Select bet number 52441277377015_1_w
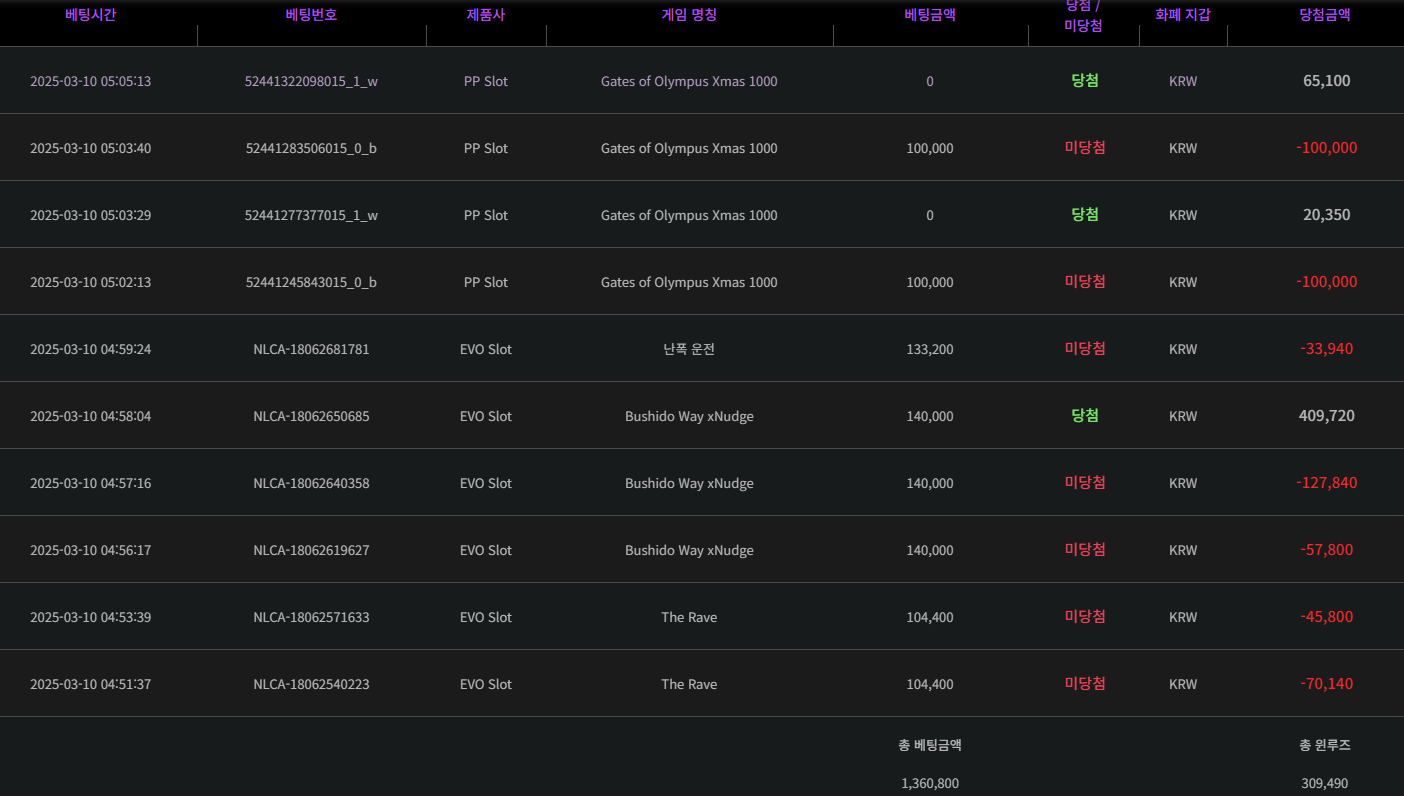 [311, 215]
